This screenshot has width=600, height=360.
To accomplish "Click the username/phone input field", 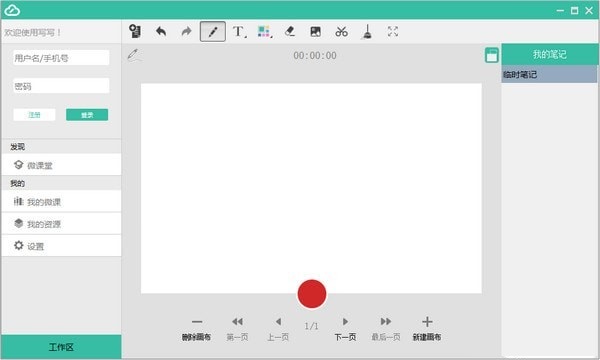I will (61, 58).
